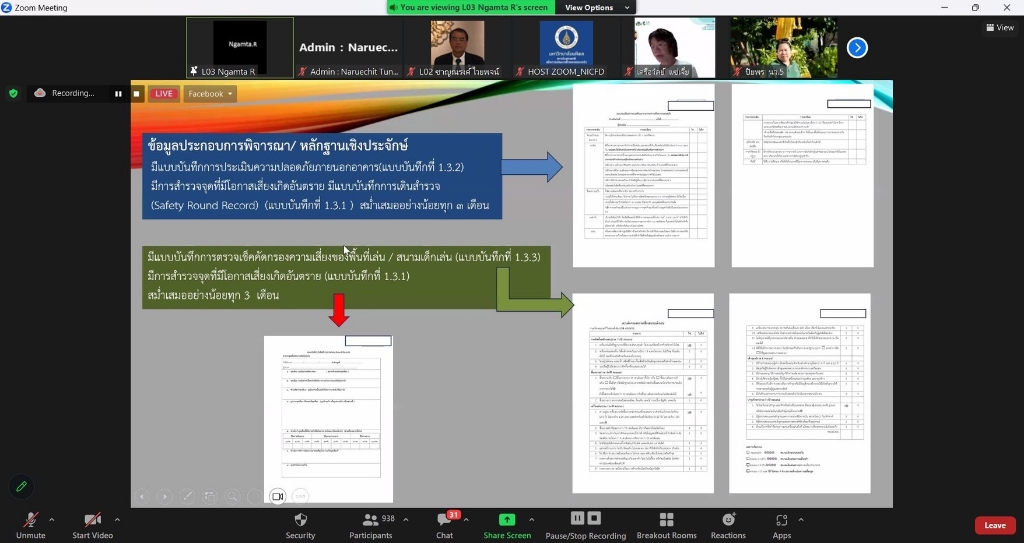This screenshot has width=1024, height=543.
Task: Select the HOST ZOOM_NICFD participant tile
Action: (566, 48)
